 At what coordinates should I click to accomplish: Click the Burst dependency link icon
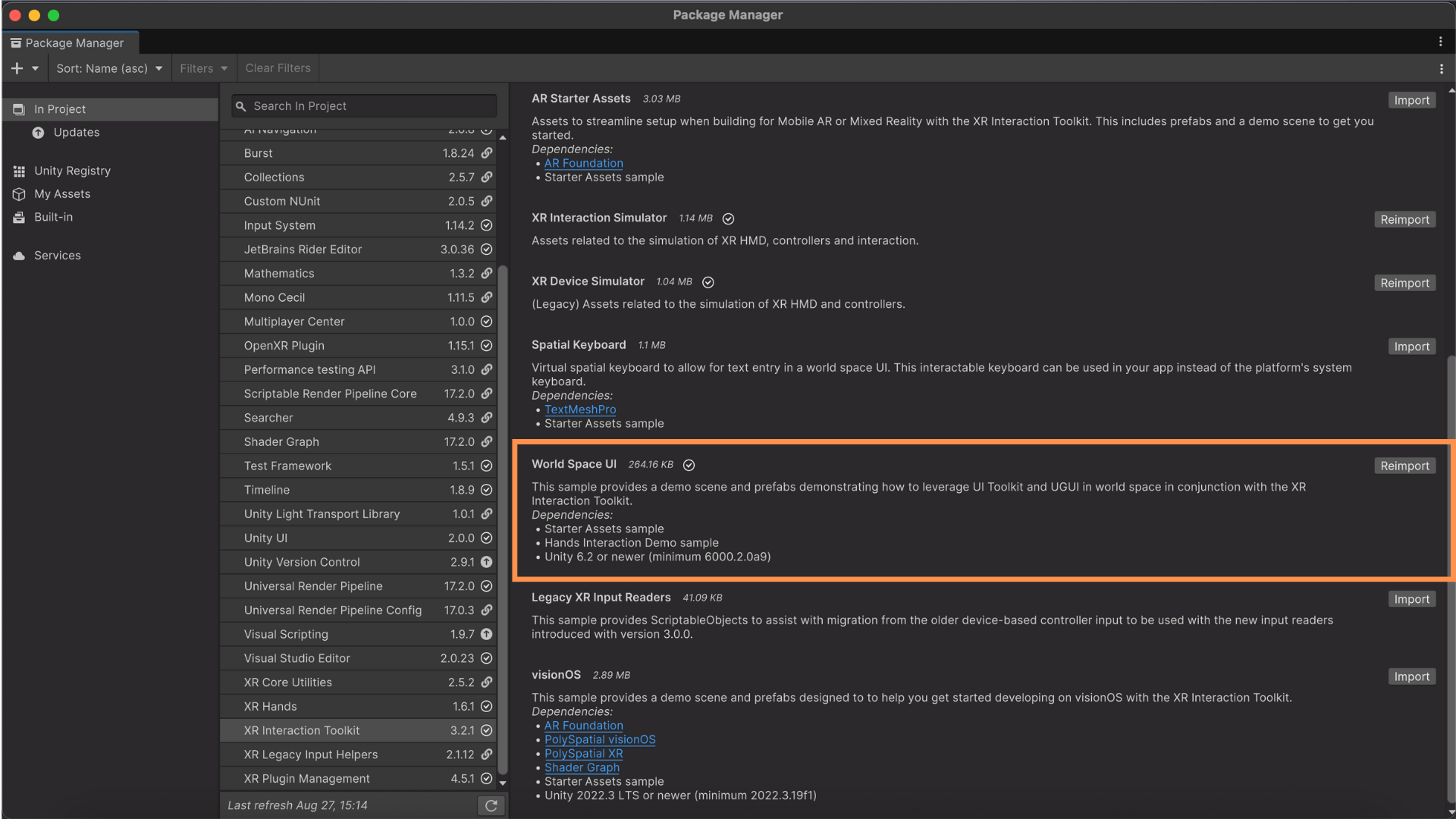(x=487, y=153)
